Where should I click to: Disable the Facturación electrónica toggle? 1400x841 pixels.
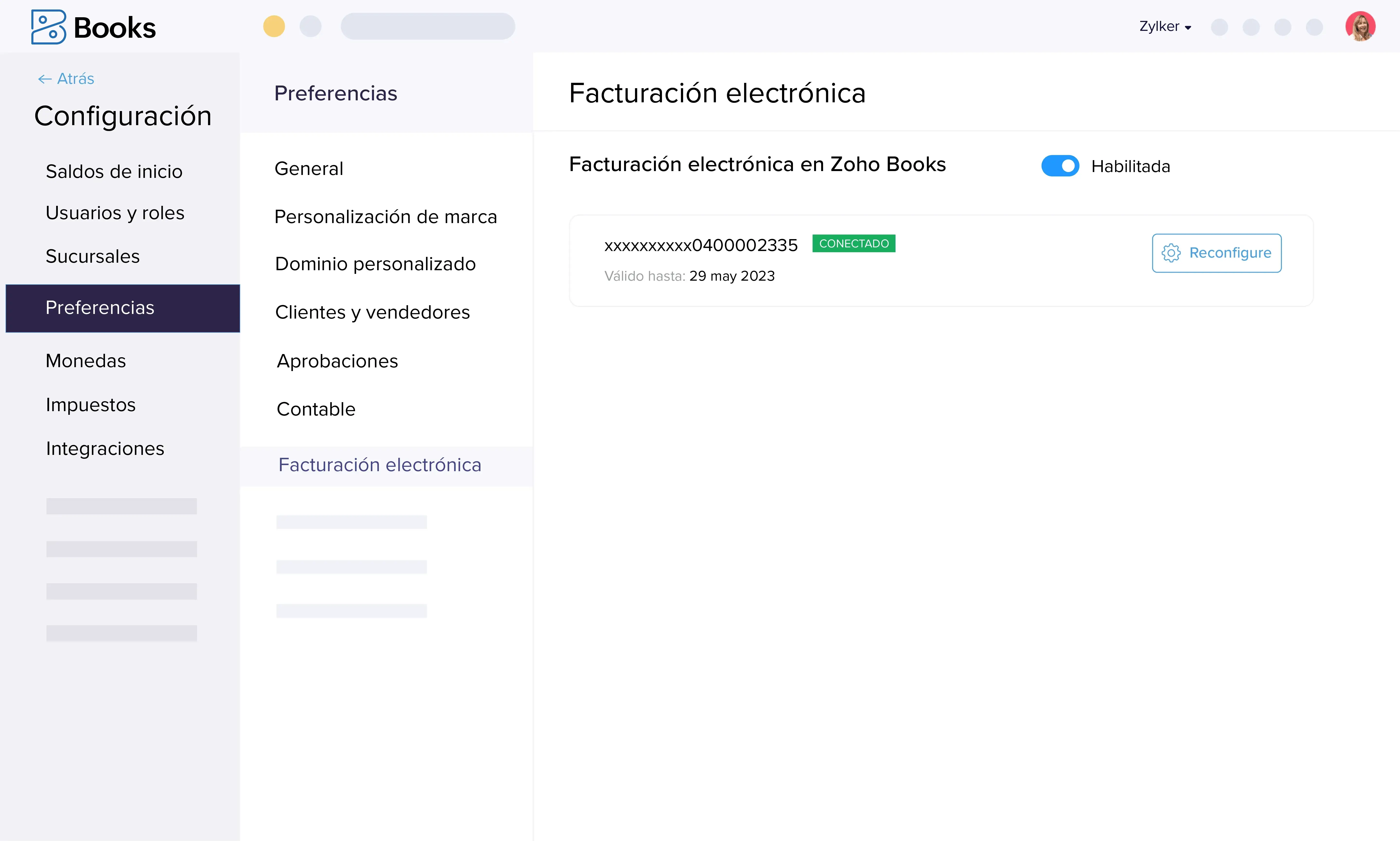(x=1060, y=166)
